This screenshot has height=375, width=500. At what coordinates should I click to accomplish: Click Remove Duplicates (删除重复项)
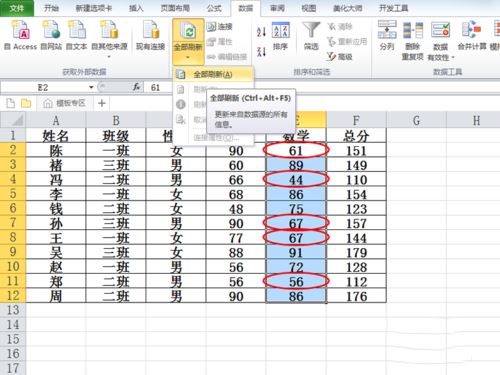click(413, 41)
